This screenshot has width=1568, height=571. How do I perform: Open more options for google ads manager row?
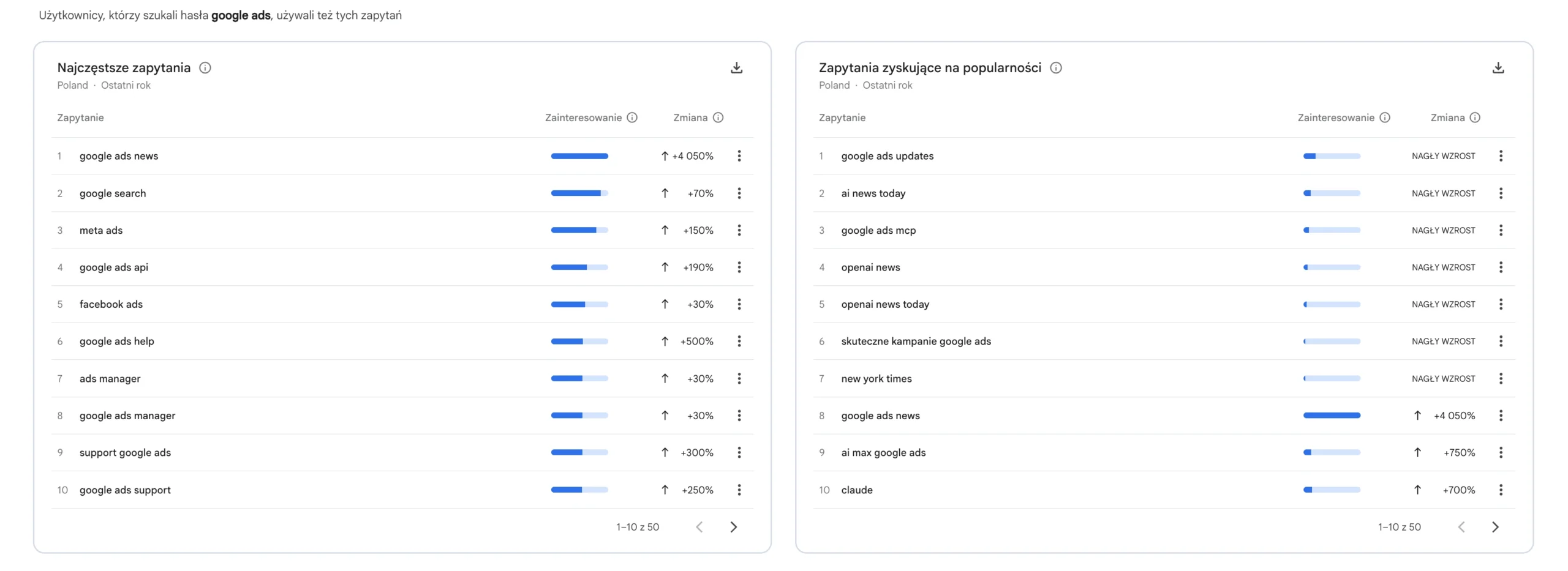(x=739, y=416)
